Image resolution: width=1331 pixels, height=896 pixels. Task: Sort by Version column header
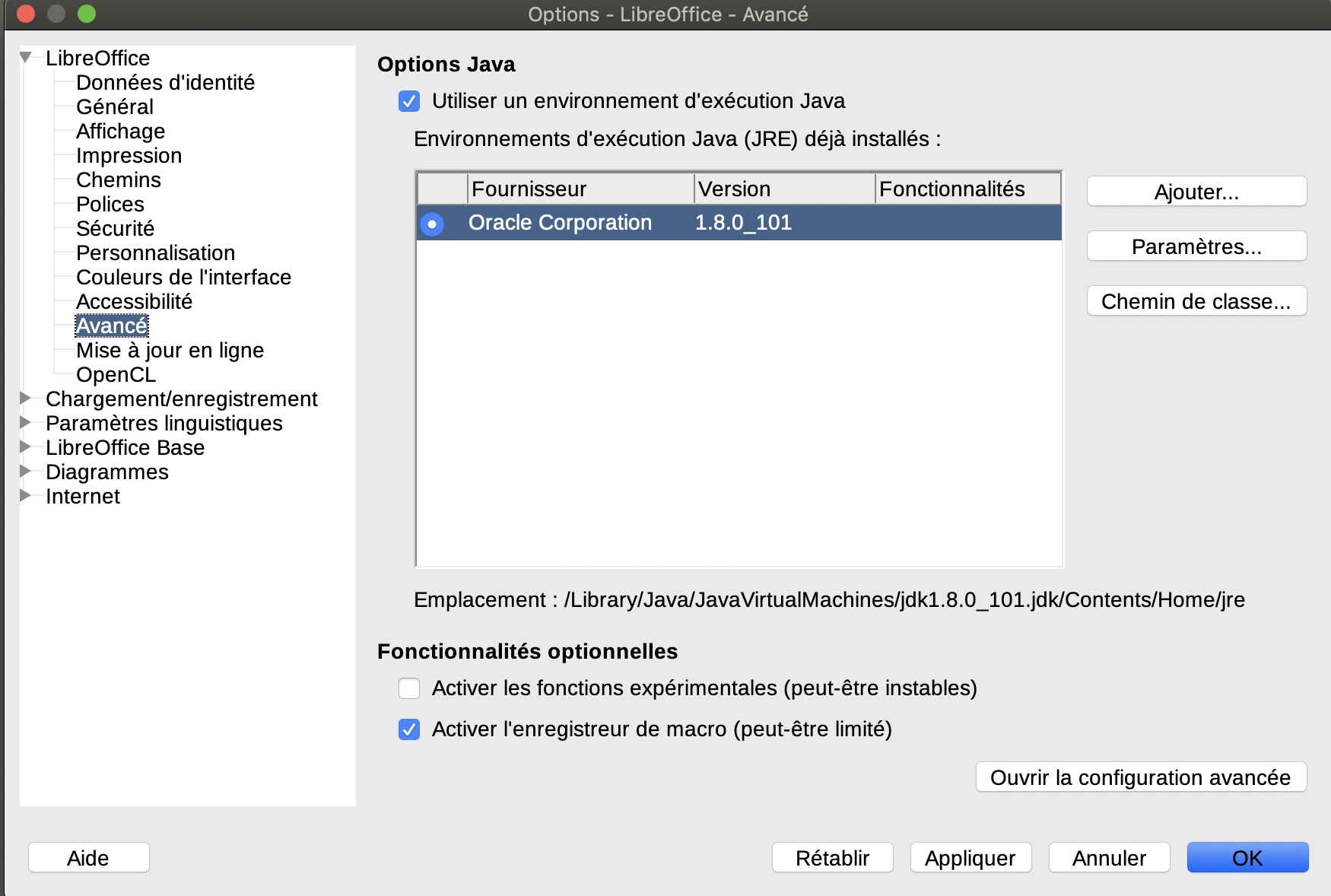pos(785,189)
